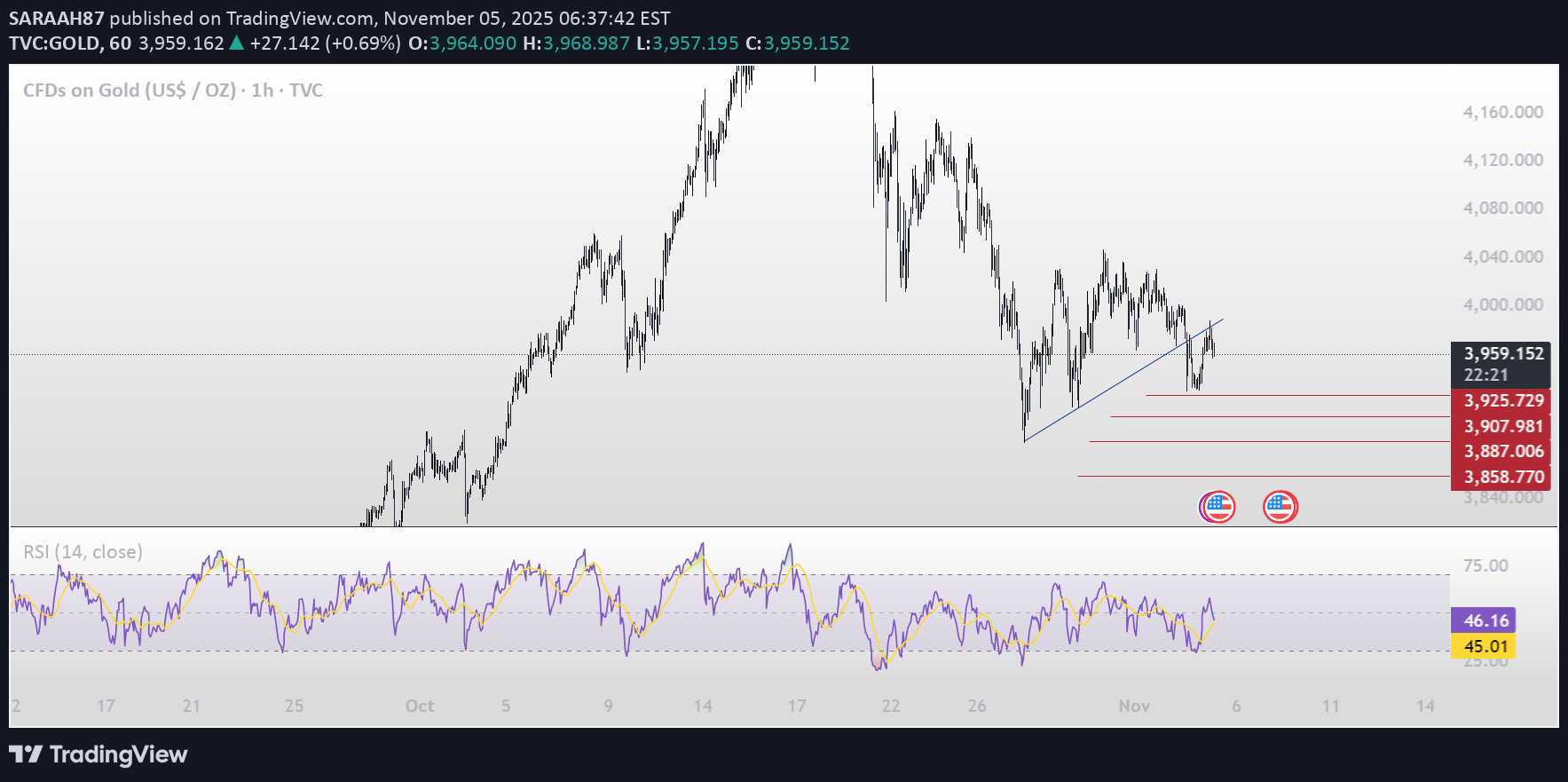Click the green up-triangle next to +27.142

pos(237,43)
